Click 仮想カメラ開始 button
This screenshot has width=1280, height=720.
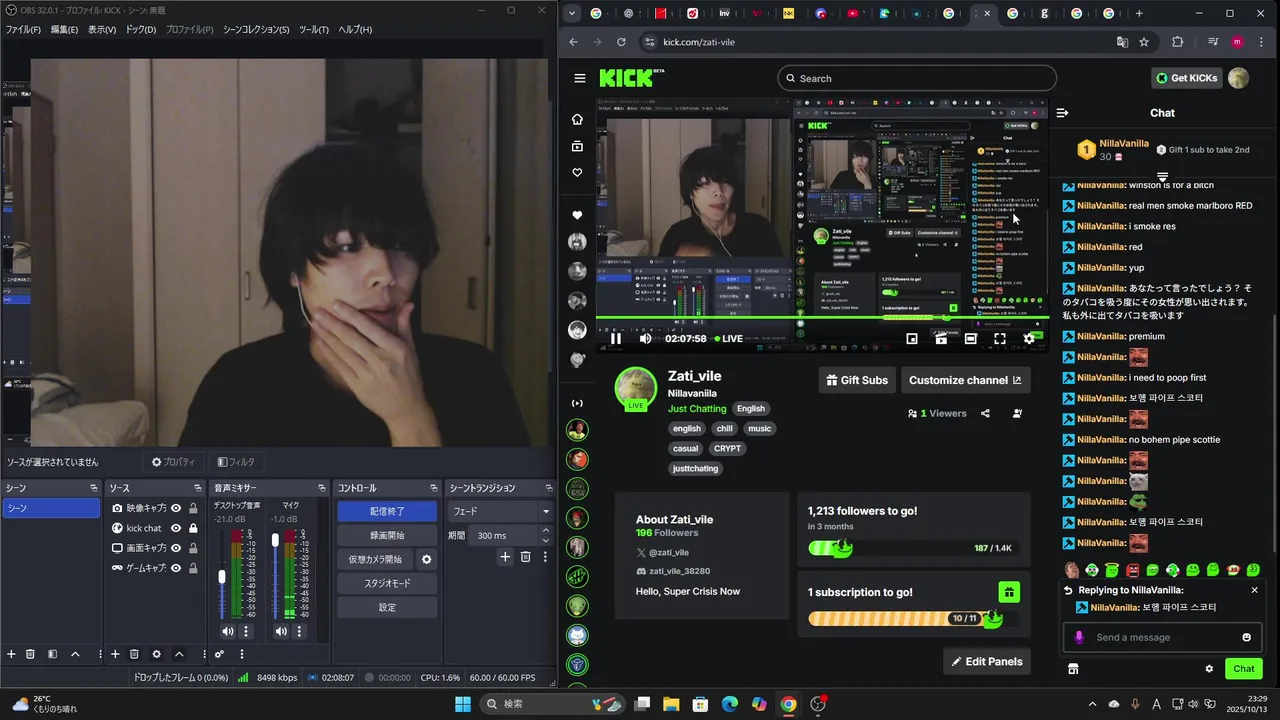tap(375, 559)
